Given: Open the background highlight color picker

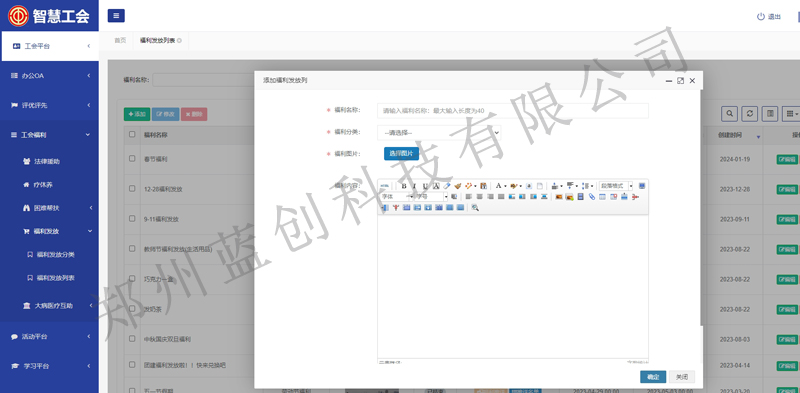Looking at the screenshot, I should point(516,186).
